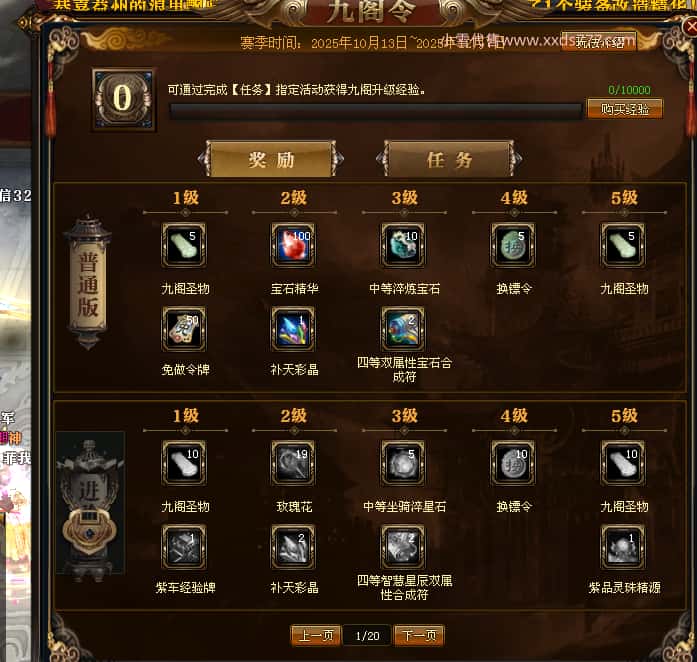Click the level 0 badge emblem
The image size is (697, 662).
pos(124,99)
